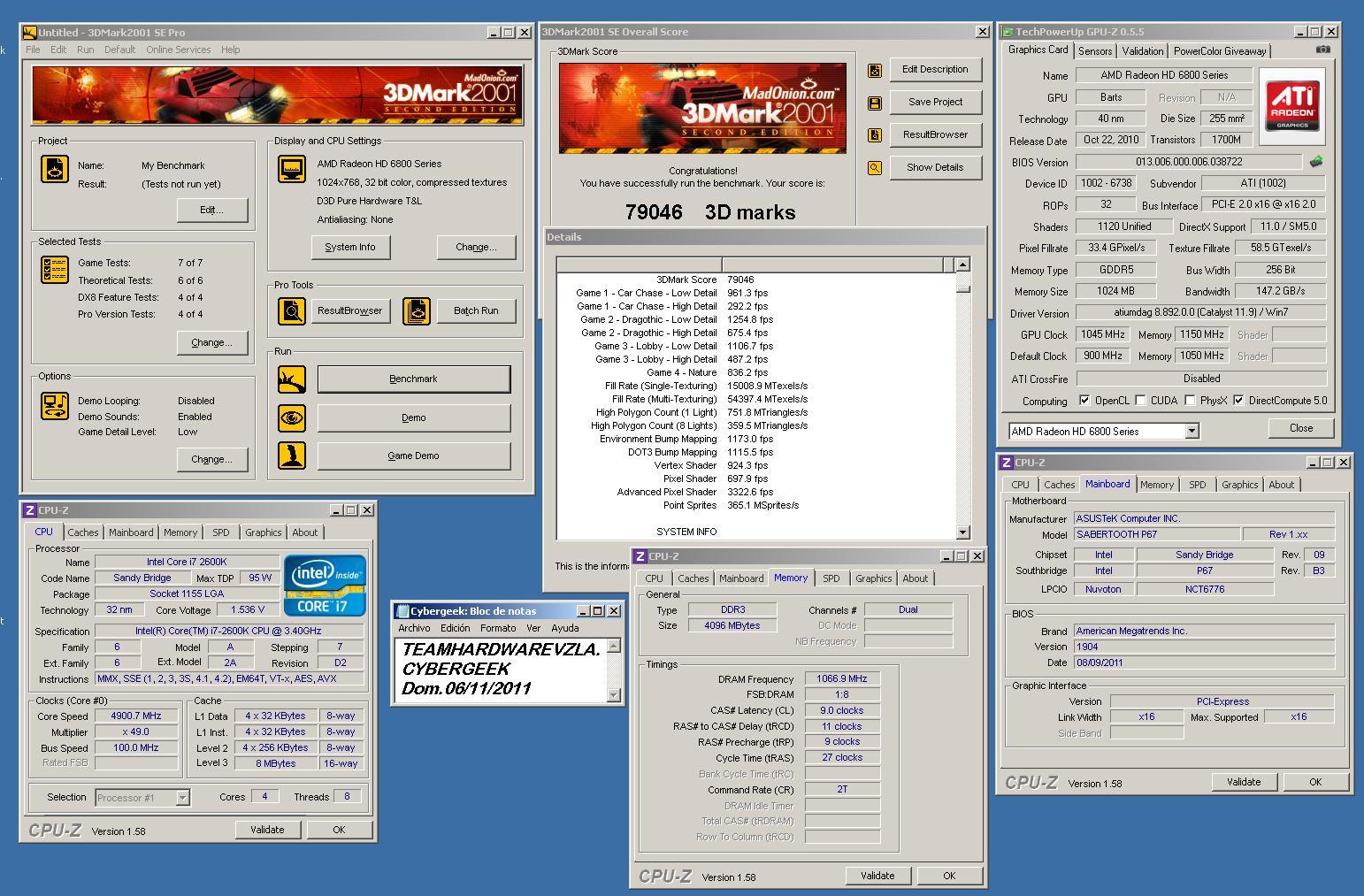Viewport: 1364px width, 896px height.
Task: Toggle the CUDA checkbox in GPU-Z
Action: [x=1140, y=401]
